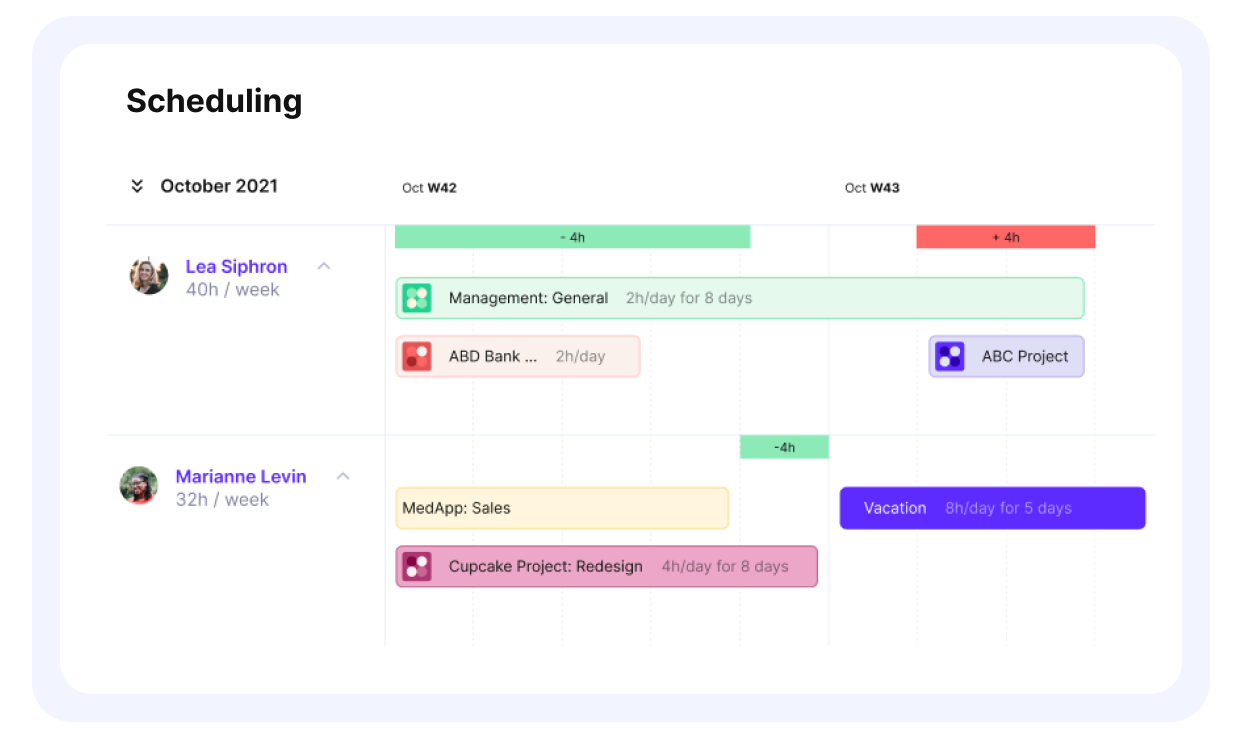The image size is (1240, 738).
Task: Collapse the October 2021 double-chevron icon
Action: pyautogui.click(x=137, y=186)
